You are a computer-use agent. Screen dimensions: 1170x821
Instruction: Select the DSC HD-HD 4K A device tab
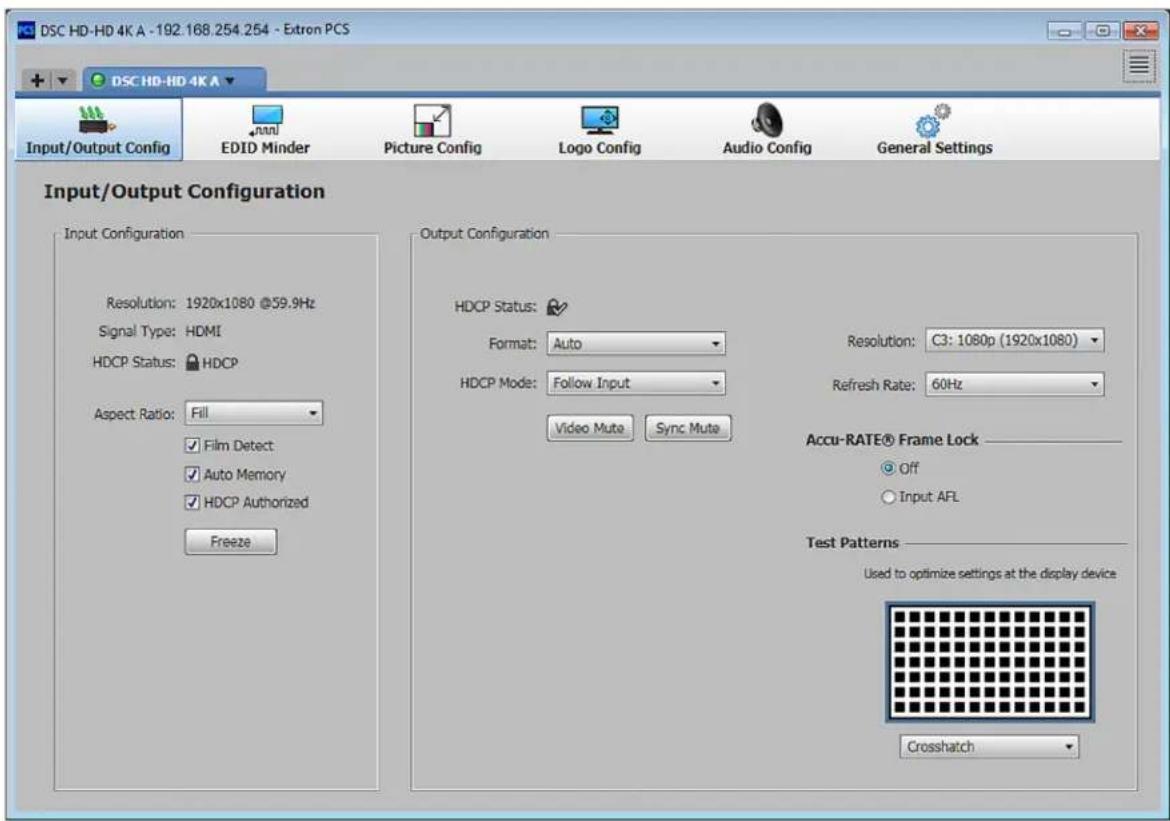pyautogui.click(x=173, y=80)
